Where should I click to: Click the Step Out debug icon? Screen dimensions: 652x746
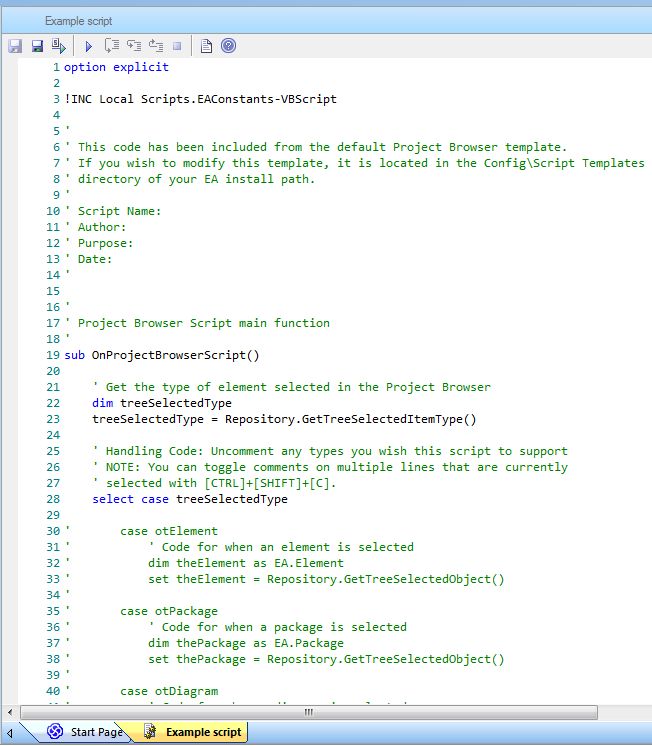point(156,46)
